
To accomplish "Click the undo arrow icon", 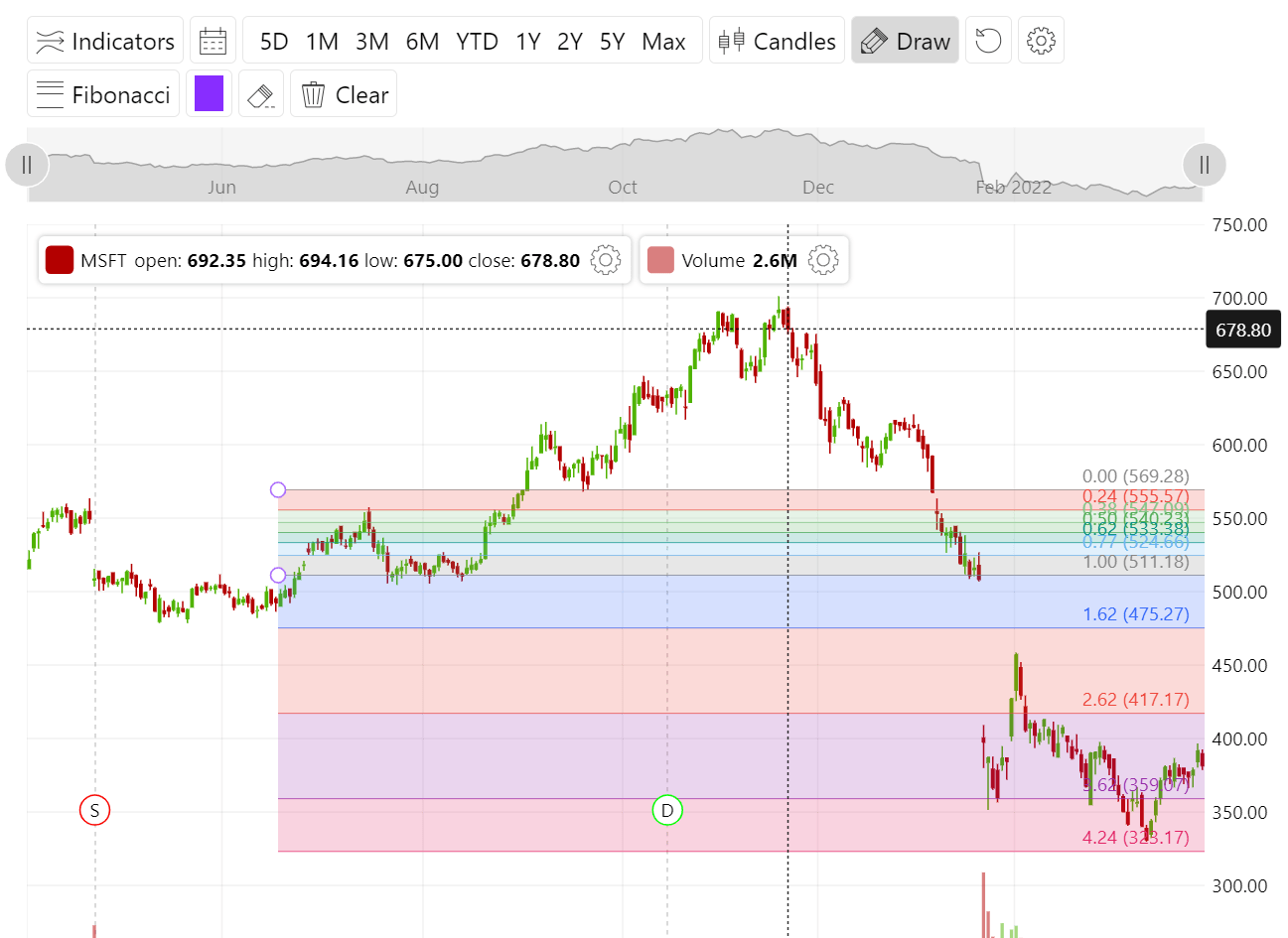I will (987, 40).
